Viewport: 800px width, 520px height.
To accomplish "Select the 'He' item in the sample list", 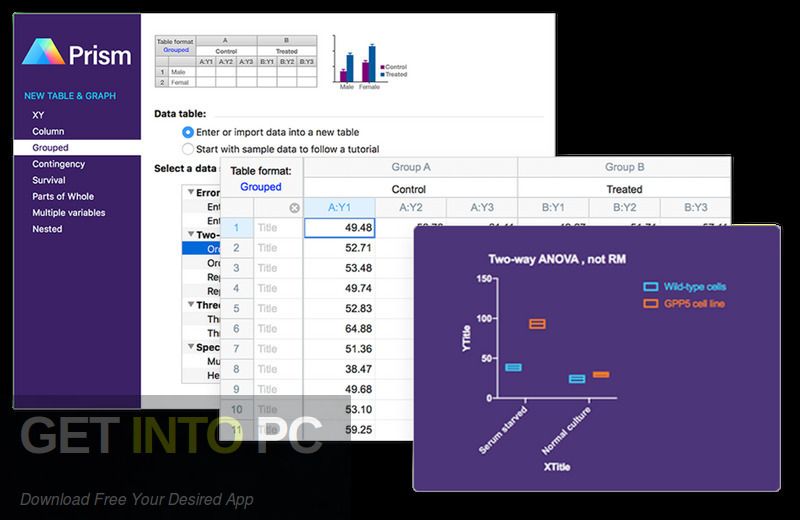I will tap(202, 376).
